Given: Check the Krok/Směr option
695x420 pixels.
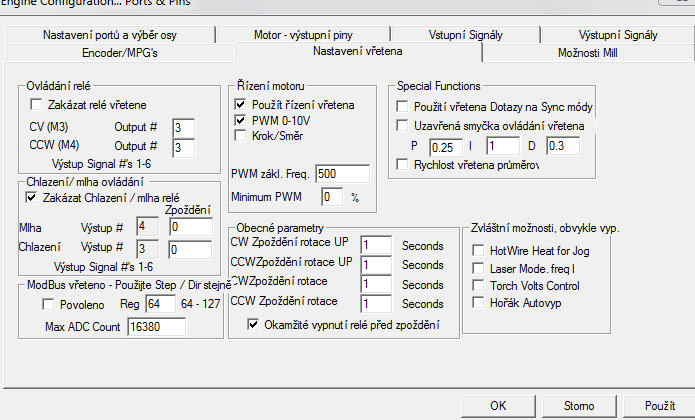Looking at the screenshot, I should coord(240,135).
